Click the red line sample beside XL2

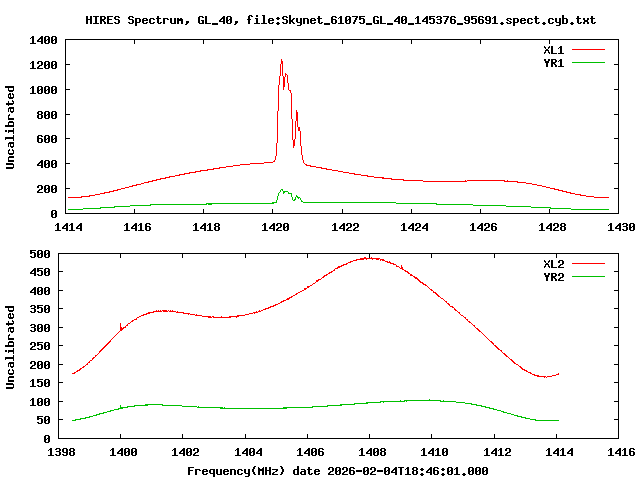pos(590,263)
